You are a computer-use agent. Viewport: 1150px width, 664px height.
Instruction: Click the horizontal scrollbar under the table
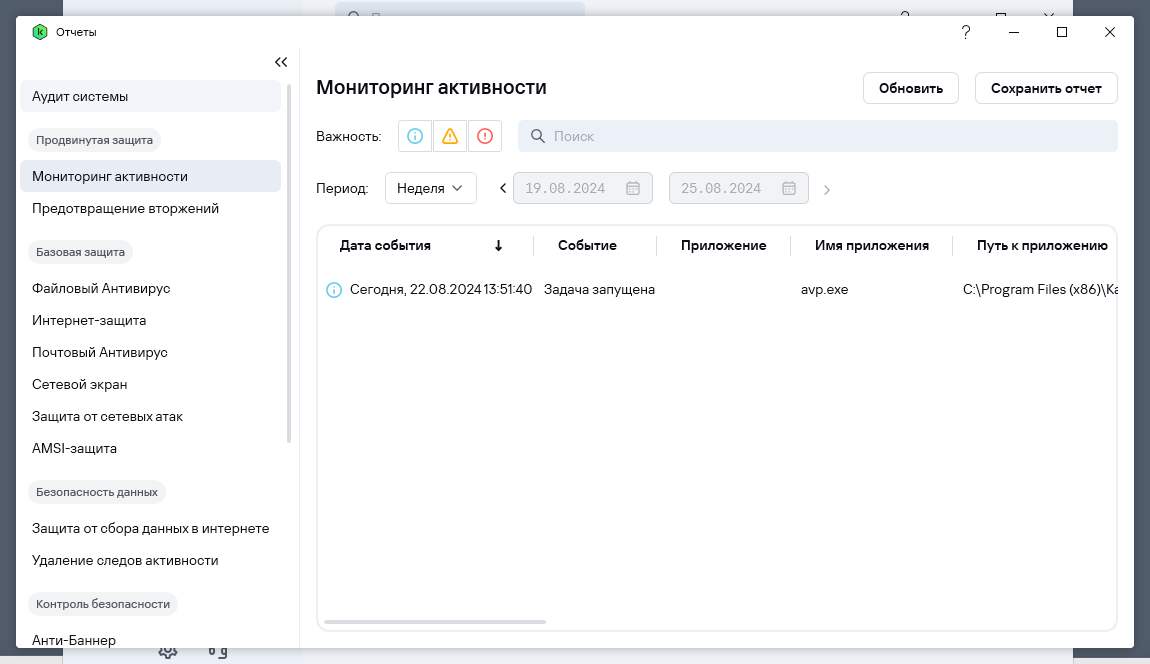pyautogui.click(x=435, y=622)
